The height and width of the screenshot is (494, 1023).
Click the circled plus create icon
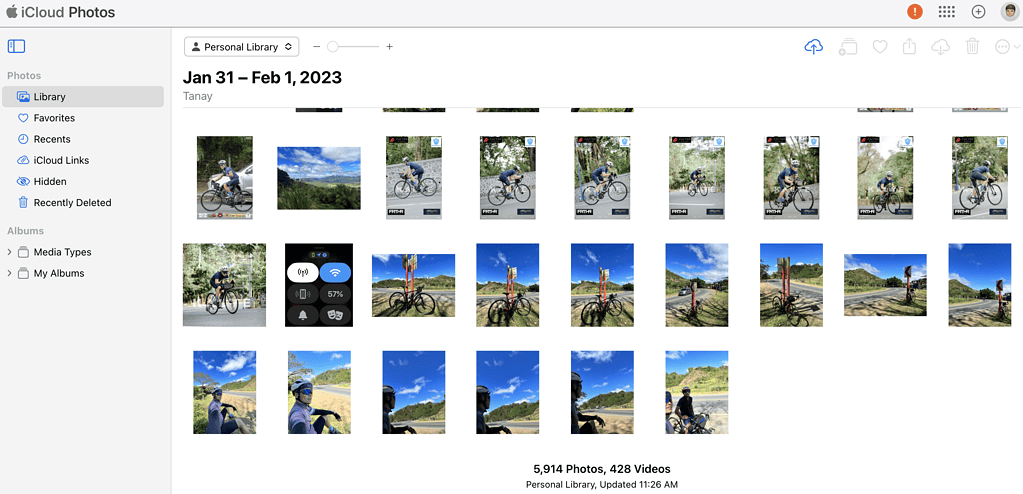[978, 12]
